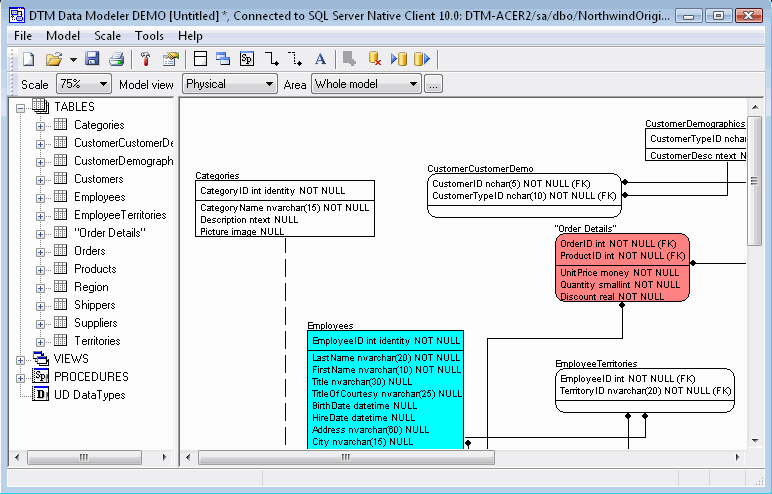Select the cyan Employees entity
Screen dimensions: 772x494
click(x=386, y=390)
